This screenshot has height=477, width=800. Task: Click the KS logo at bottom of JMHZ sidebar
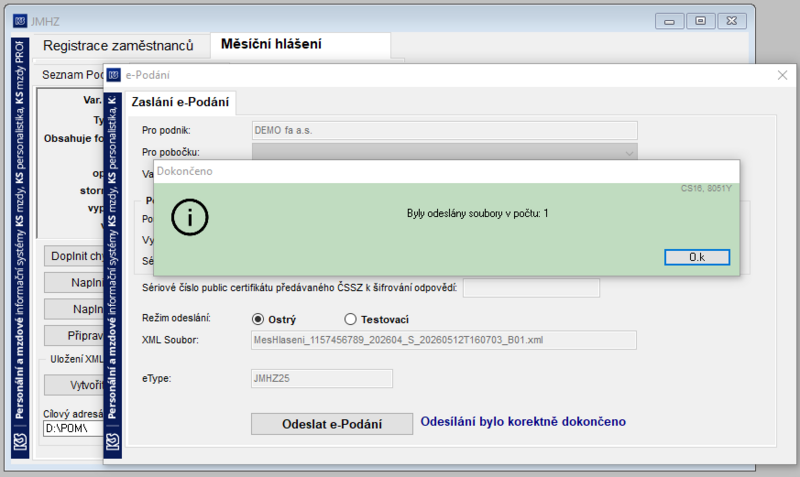[x=20, y=441]
